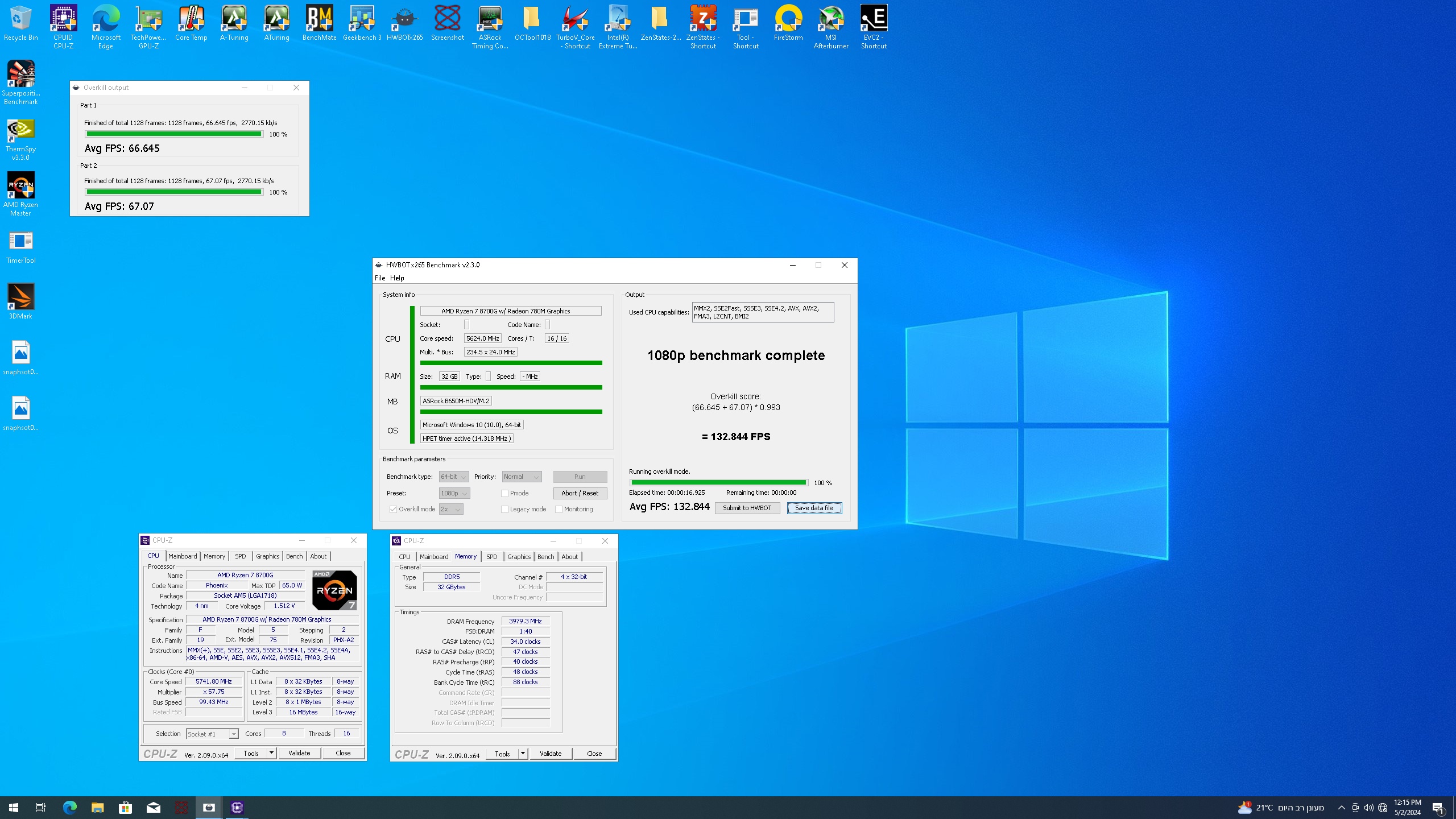Open the HWBOTx265 desktop shortcut

pyautogui.click(x=404, y=23)
